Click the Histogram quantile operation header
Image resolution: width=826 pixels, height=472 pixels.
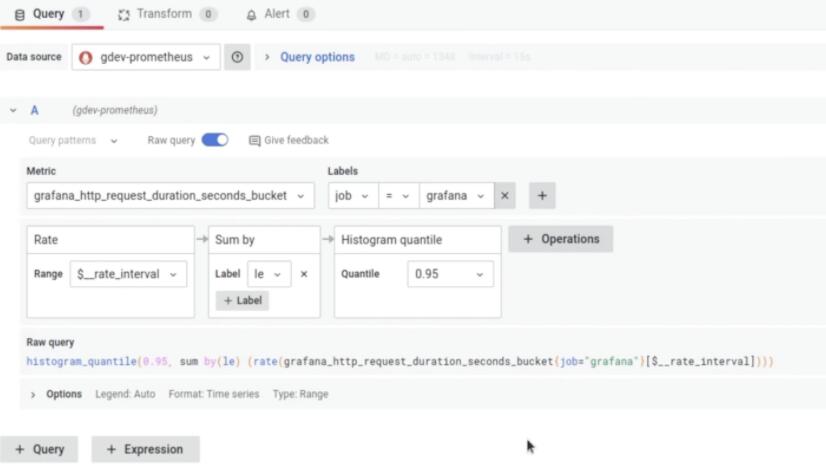417,240
